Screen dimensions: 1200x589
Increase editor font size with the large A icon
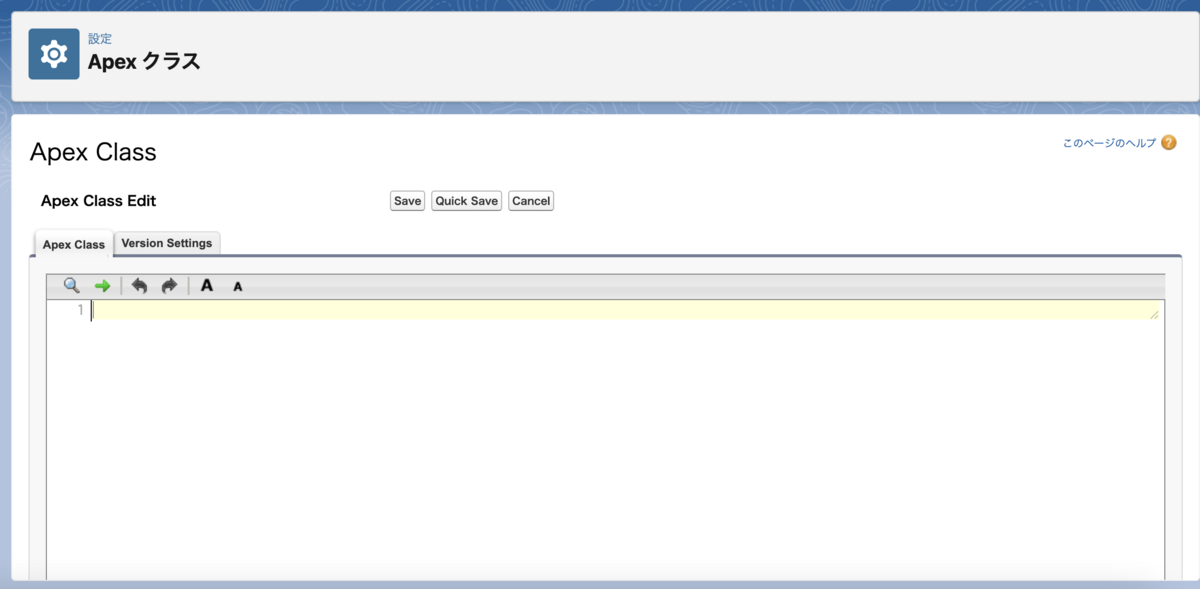pos(206,286)
